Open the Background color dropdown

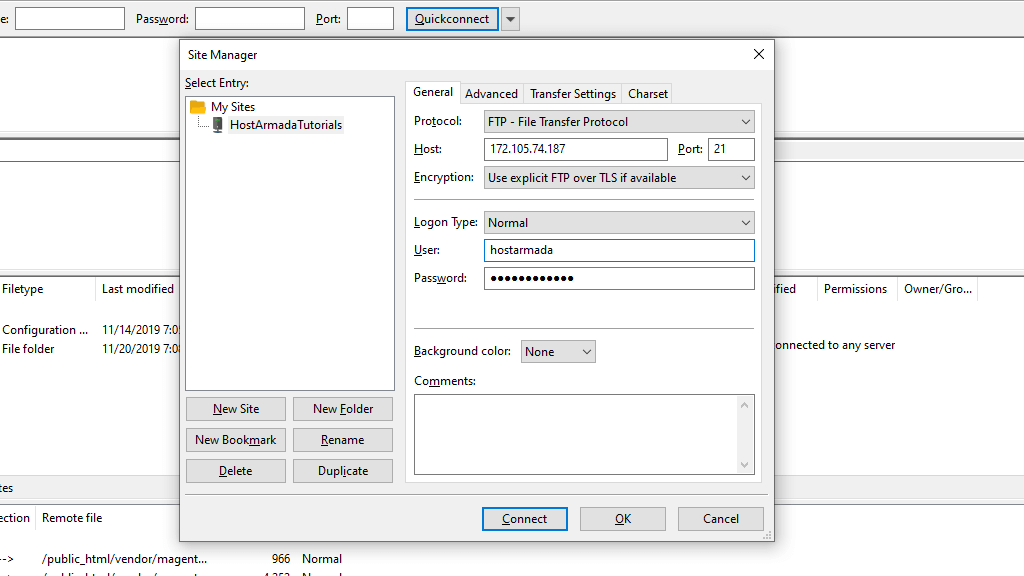click(x=558, y=351)
